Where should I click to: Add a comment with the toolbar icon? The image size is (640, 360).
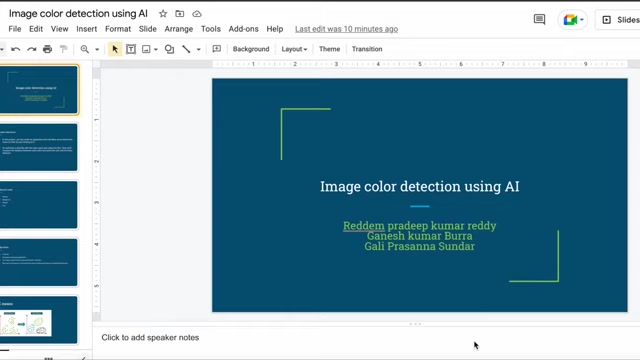[x=217, y=49]
